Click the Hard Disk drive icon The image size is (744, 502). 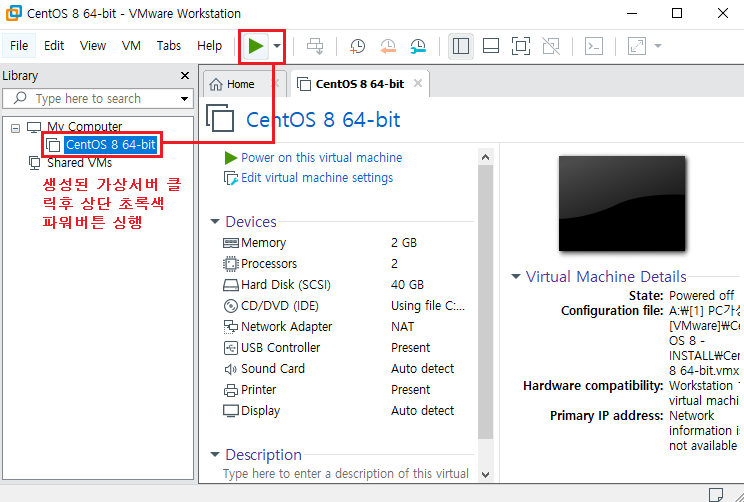[x=231, y=285]
